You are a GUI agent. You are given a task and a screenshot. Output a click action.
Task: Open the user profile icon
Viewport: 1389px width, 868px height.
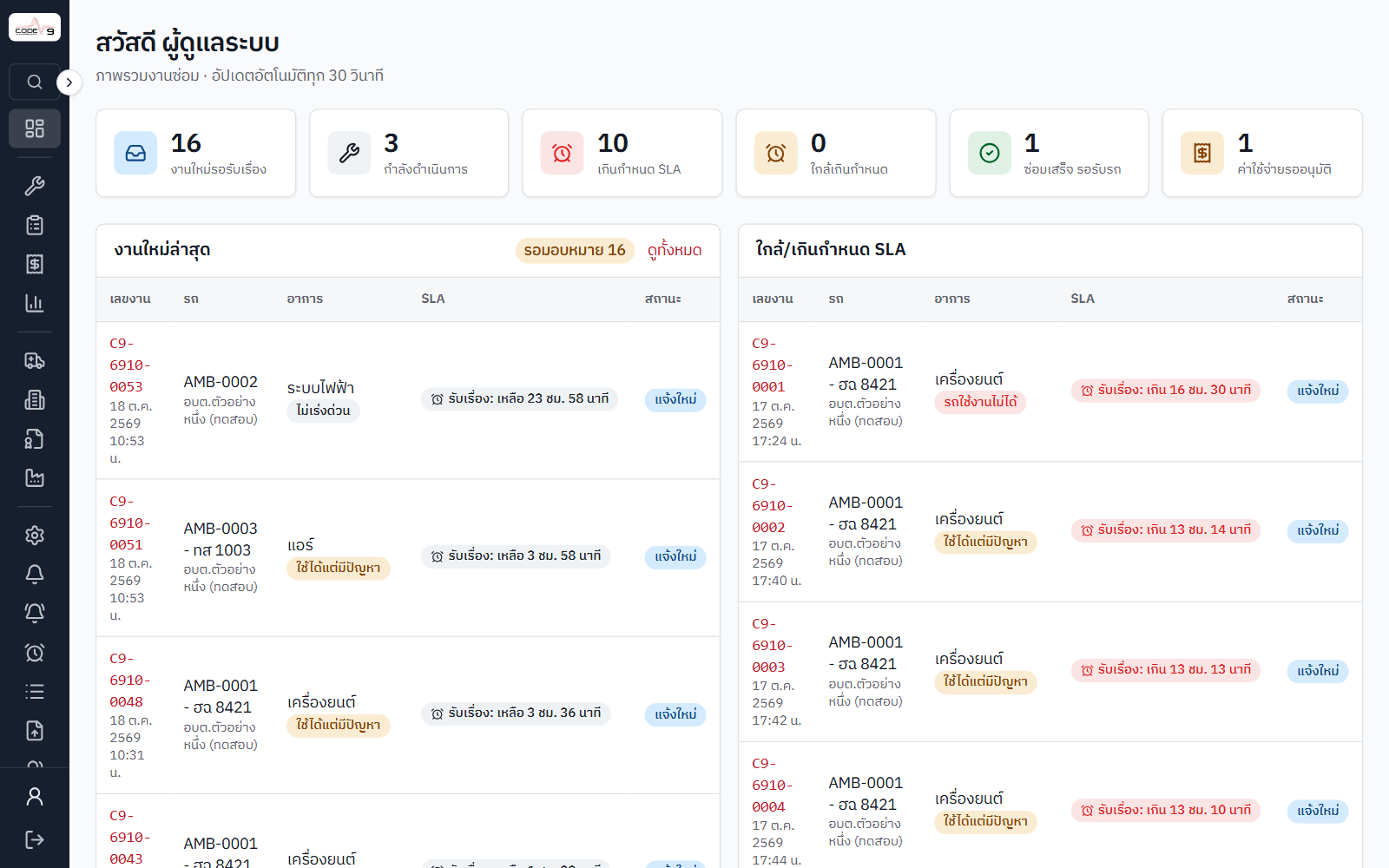click(x=35, y=796)
